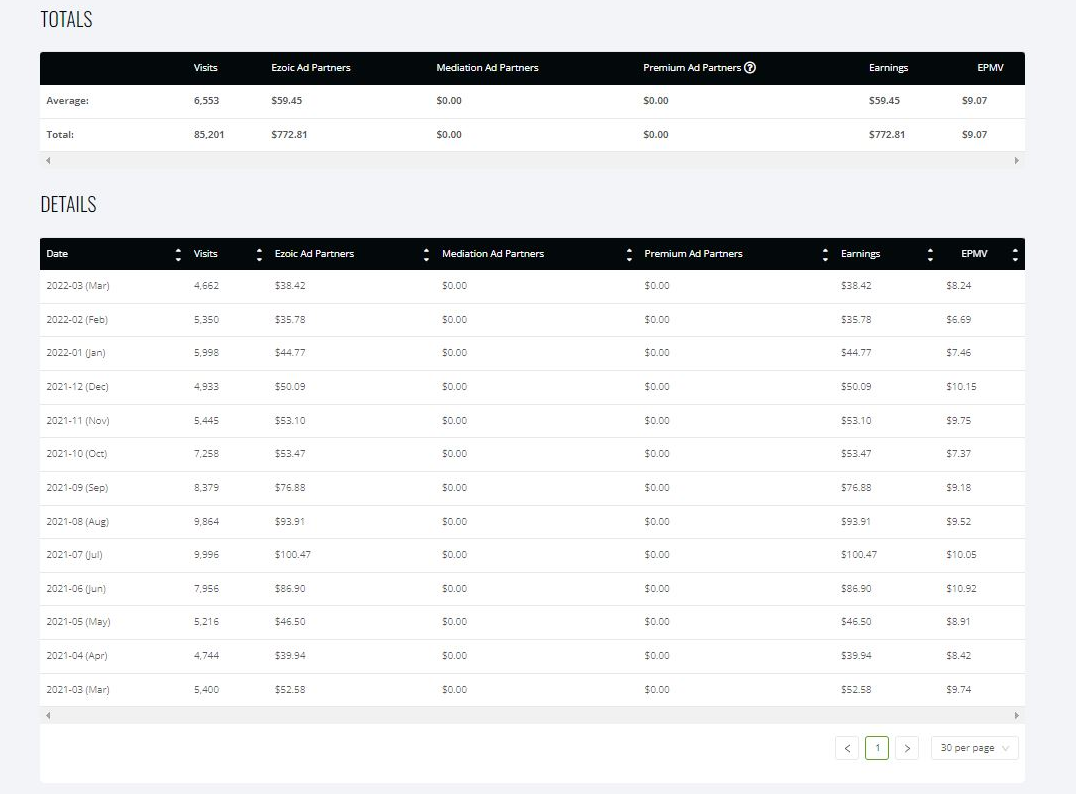Click Ezoic Ad Partners header in Totals

click(x=311, y=68)
